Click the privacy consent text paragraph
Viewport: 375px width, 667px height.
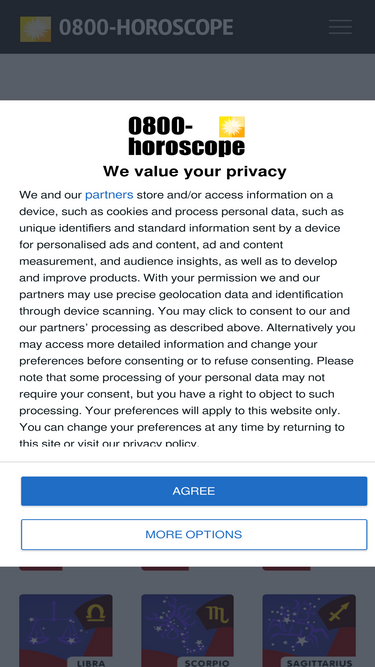tap(188, 319)
